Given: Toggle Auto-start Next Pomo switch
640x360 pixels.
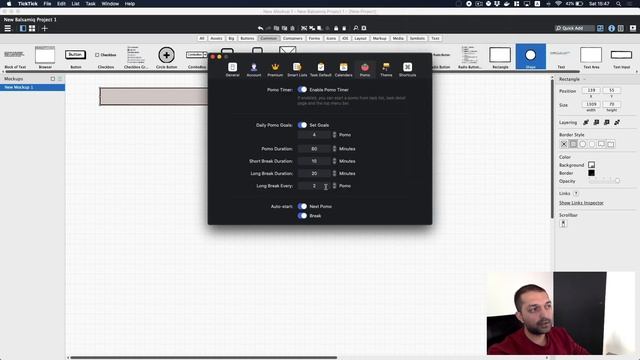Looking at the screenshot, I should [x=302, y=206].
